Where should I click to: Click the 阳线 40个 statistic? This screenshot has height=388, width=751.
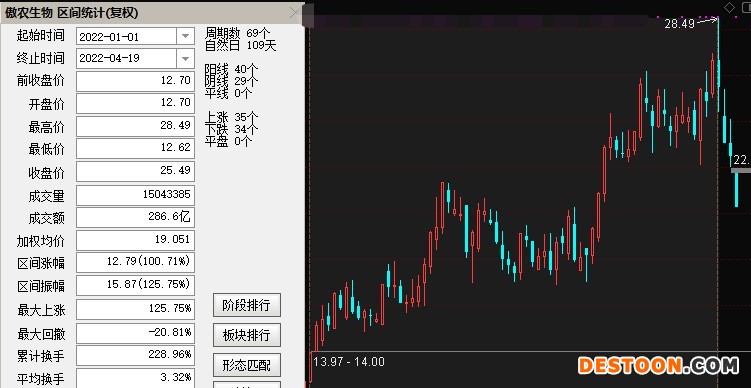tap(231, 70)
